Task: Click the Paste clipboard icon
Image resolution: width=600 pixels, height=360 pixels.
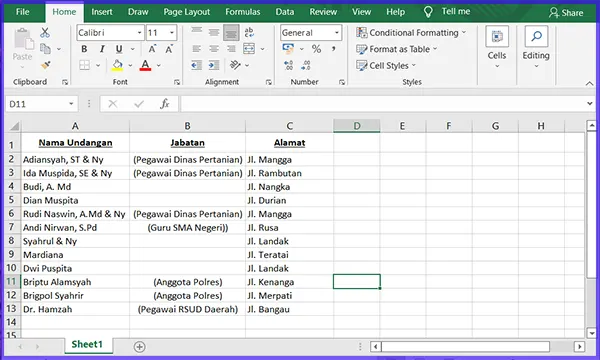Action: point(23,39)
